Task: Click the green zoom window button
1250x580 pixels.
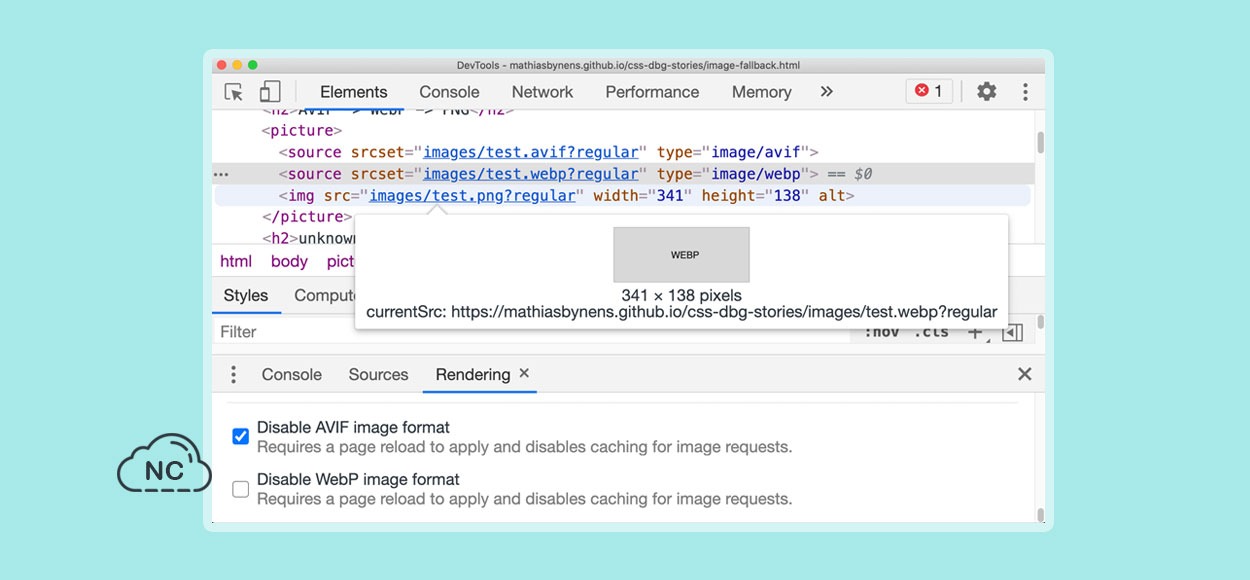Action: [252, 65]
